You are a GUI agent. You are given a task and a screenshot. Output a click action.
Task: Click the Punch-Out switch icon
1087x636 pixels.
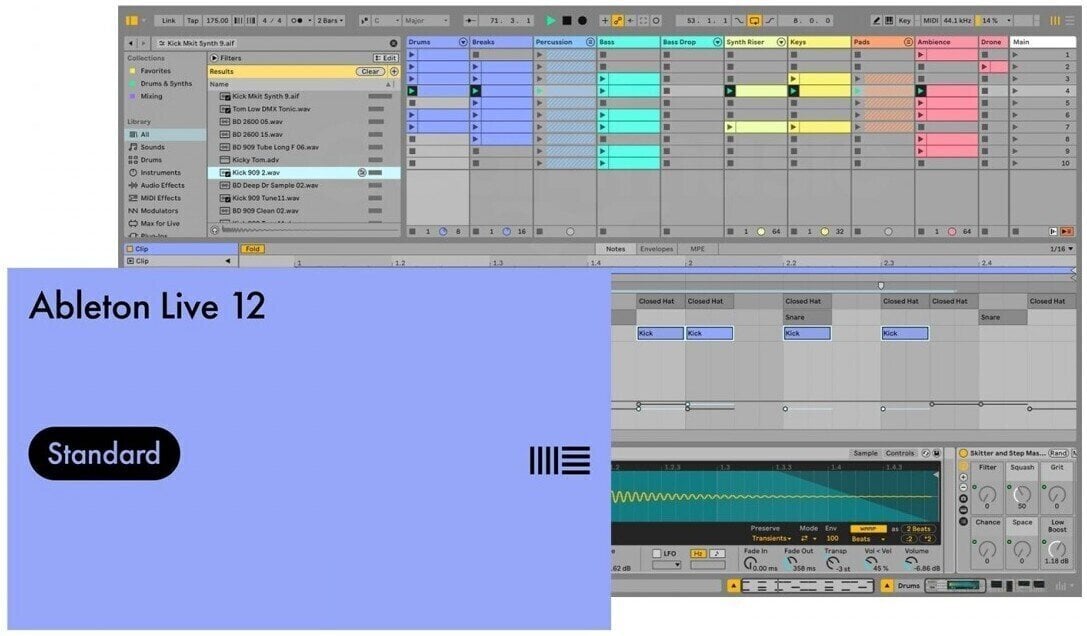pyautogui.click(x=770, y=21)
